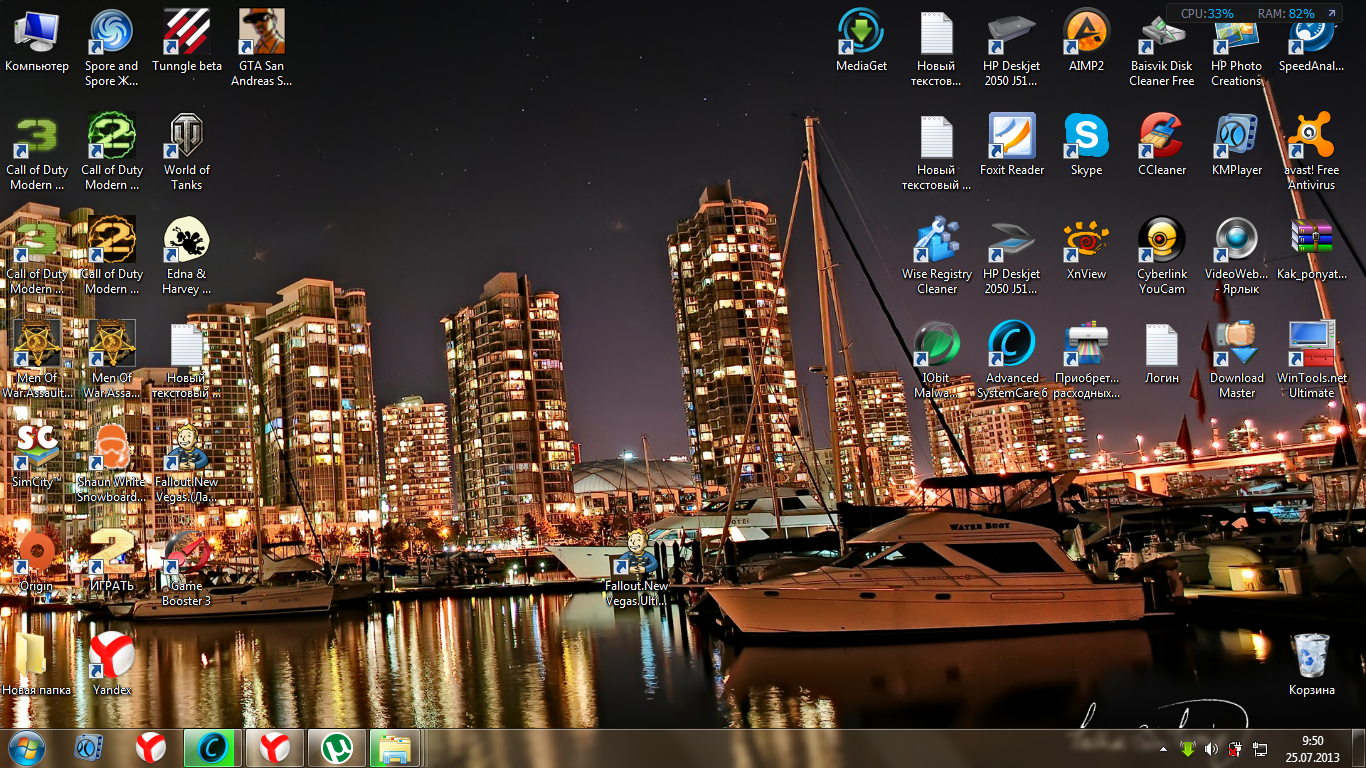1366x768 pixels.
Task: Select the avast! Free Antivirus icon
Action: [1311, 137]
